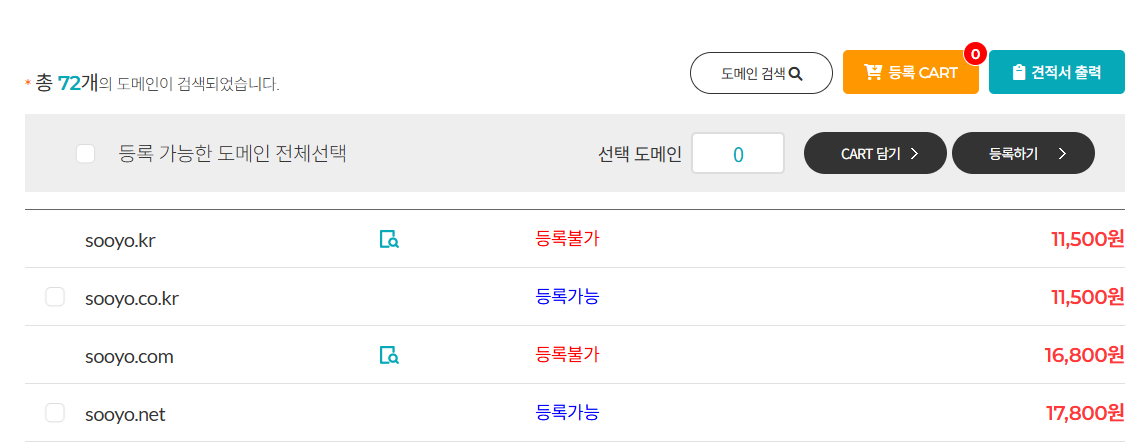Click the 선택 도메인 count field
The width and height of the screenshot is (1146, 442).
pos(738,154)
